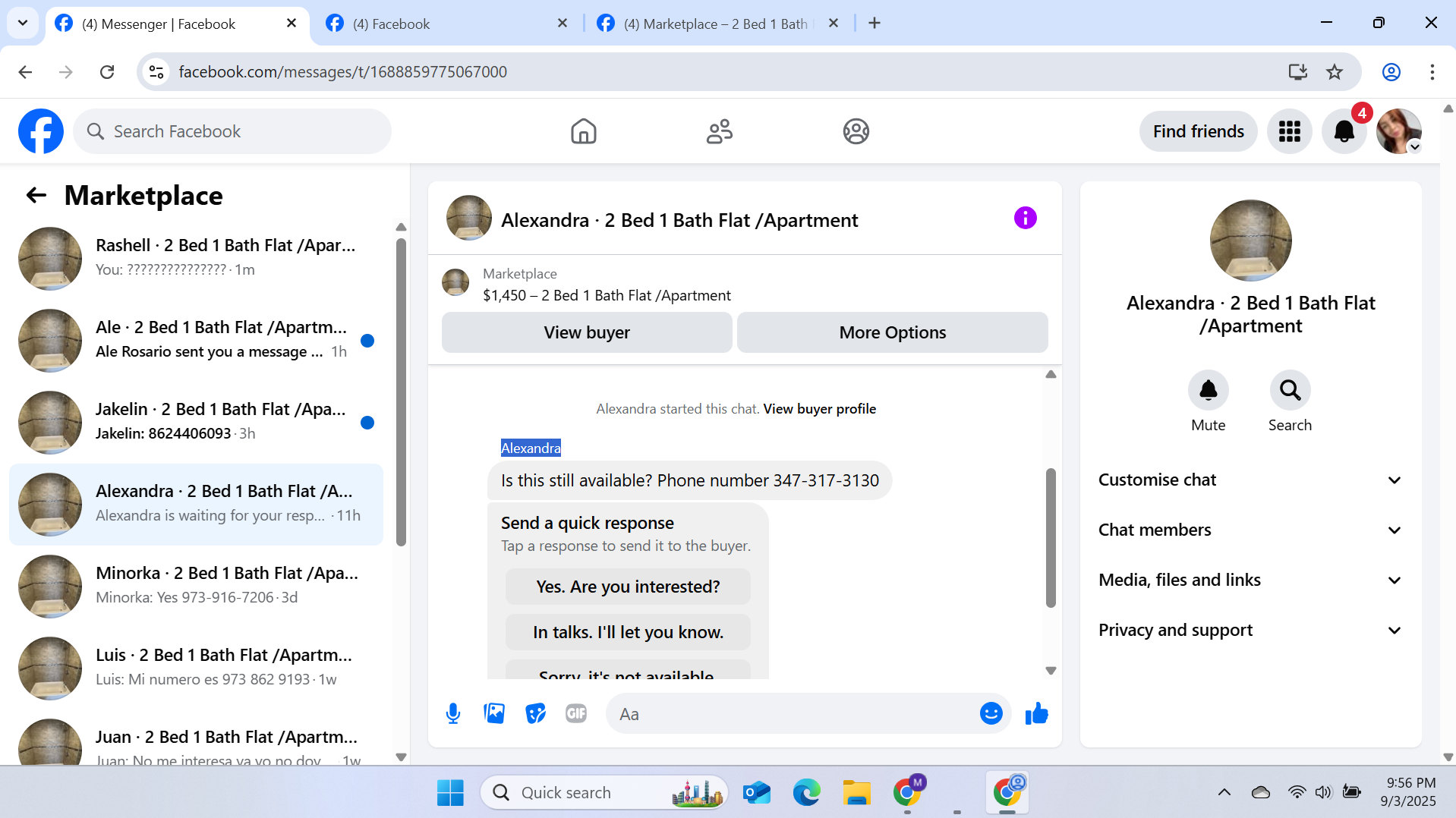Open Jakelin conversation
Viewport: 1456px width, 818px height.
(196, 423)
